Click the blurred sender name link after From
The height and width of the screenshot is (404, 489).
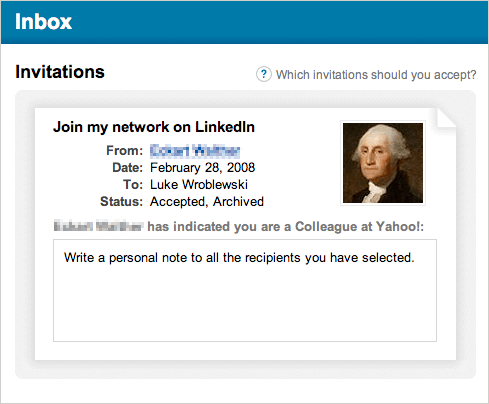pos(195,151)
